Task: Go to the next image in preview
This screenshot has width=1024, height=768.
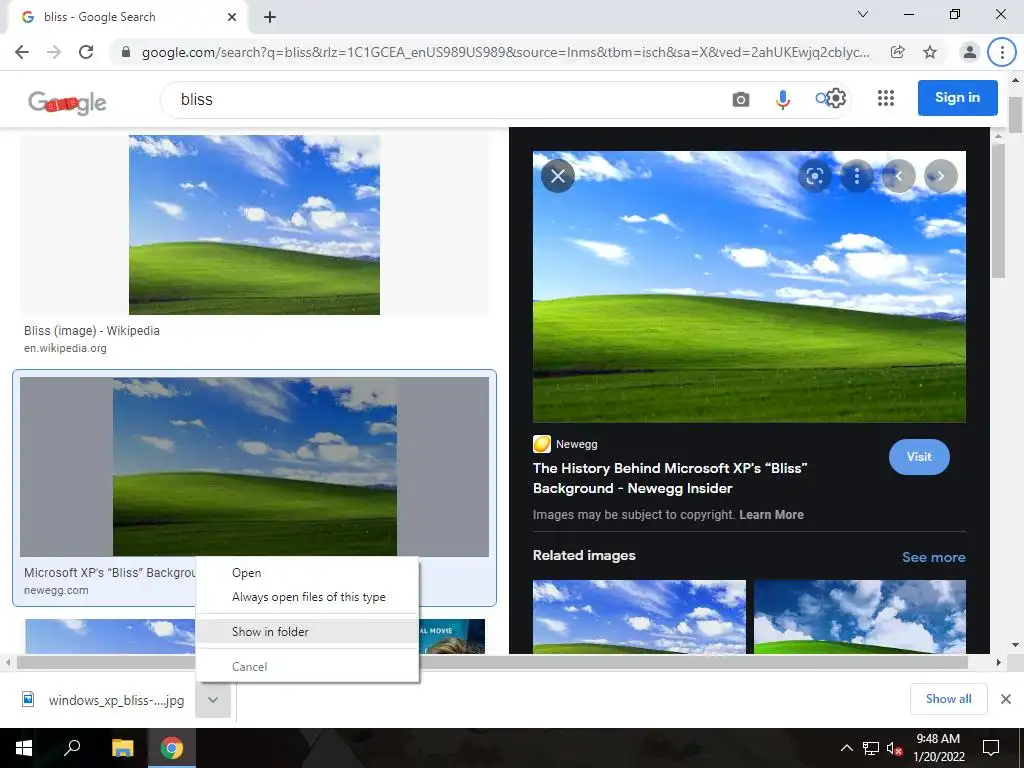Action: [x=940, y=176]
